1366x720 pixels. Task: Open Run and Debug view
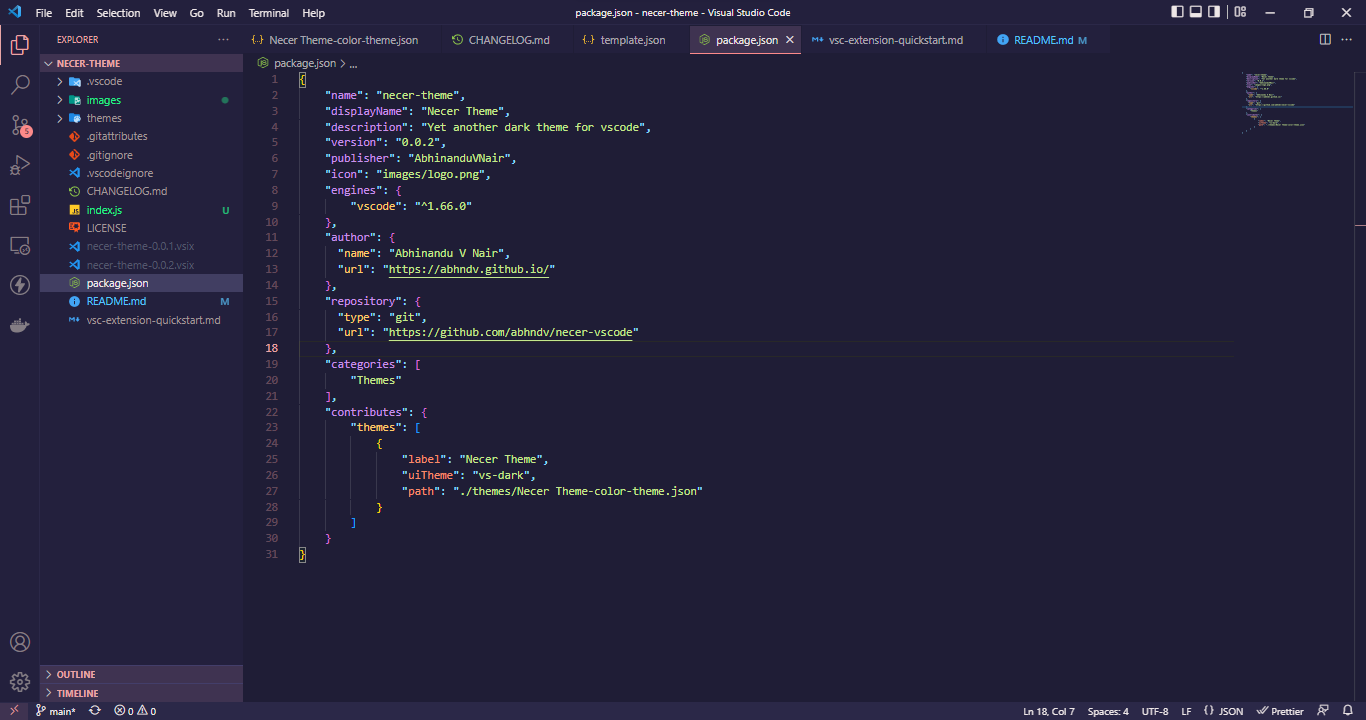[20, 165]
